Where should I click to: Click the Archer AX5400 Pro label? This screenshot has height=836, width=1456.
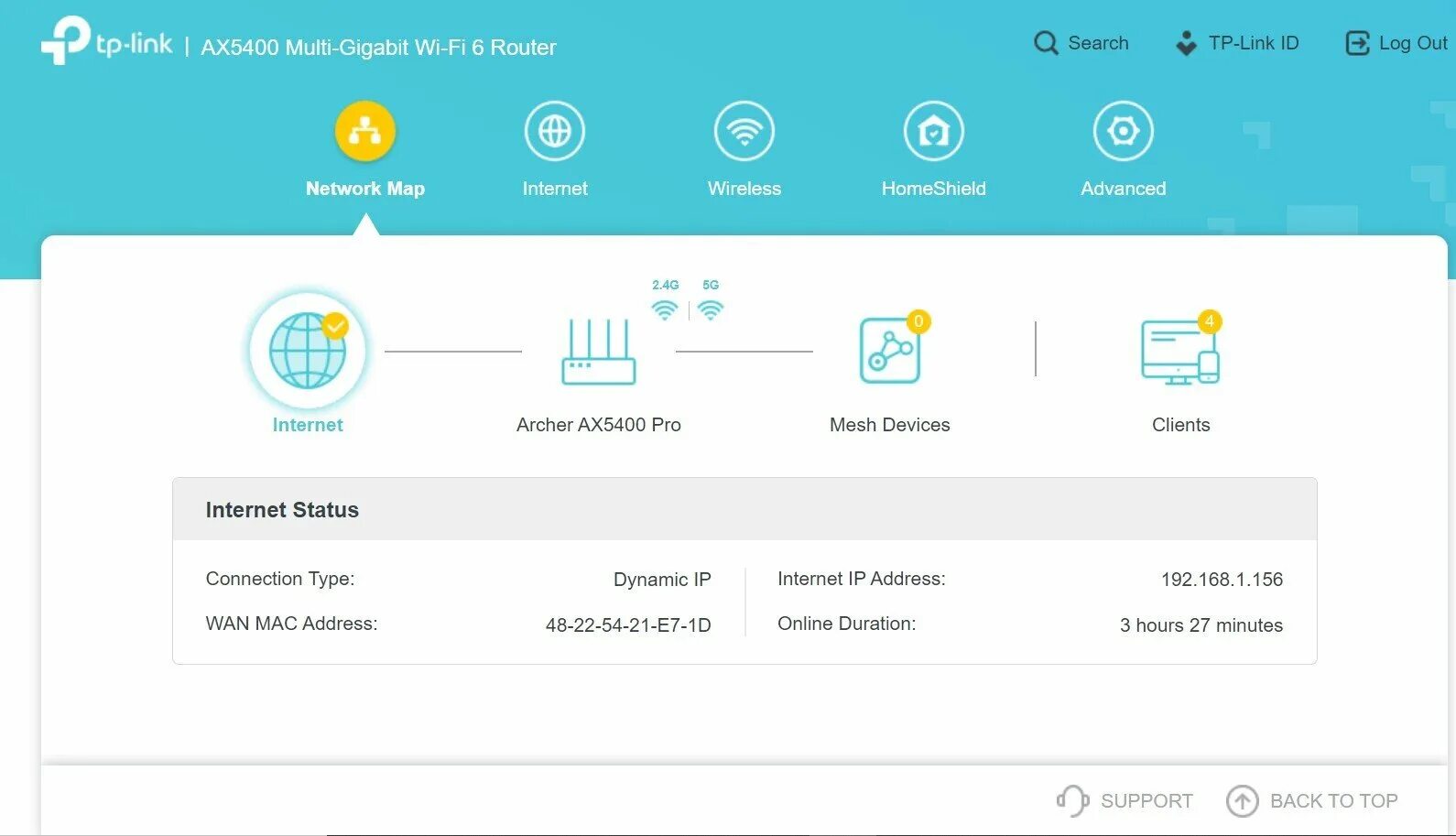599,425
